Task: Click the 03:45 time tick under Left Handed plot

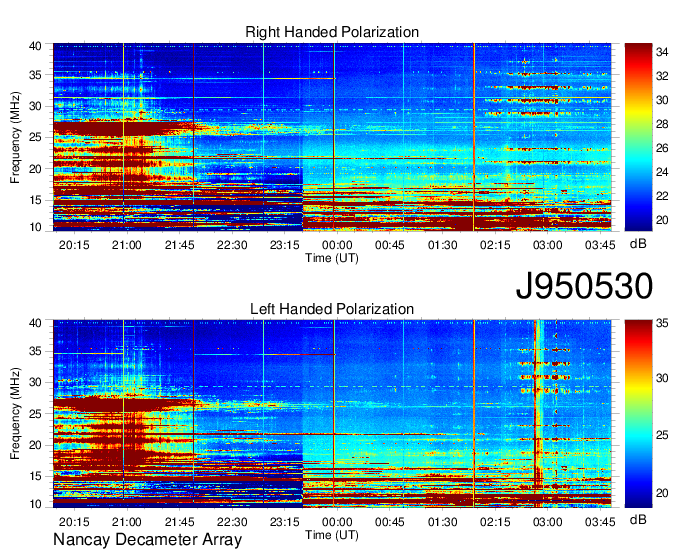Action: (x=600, y=522)
